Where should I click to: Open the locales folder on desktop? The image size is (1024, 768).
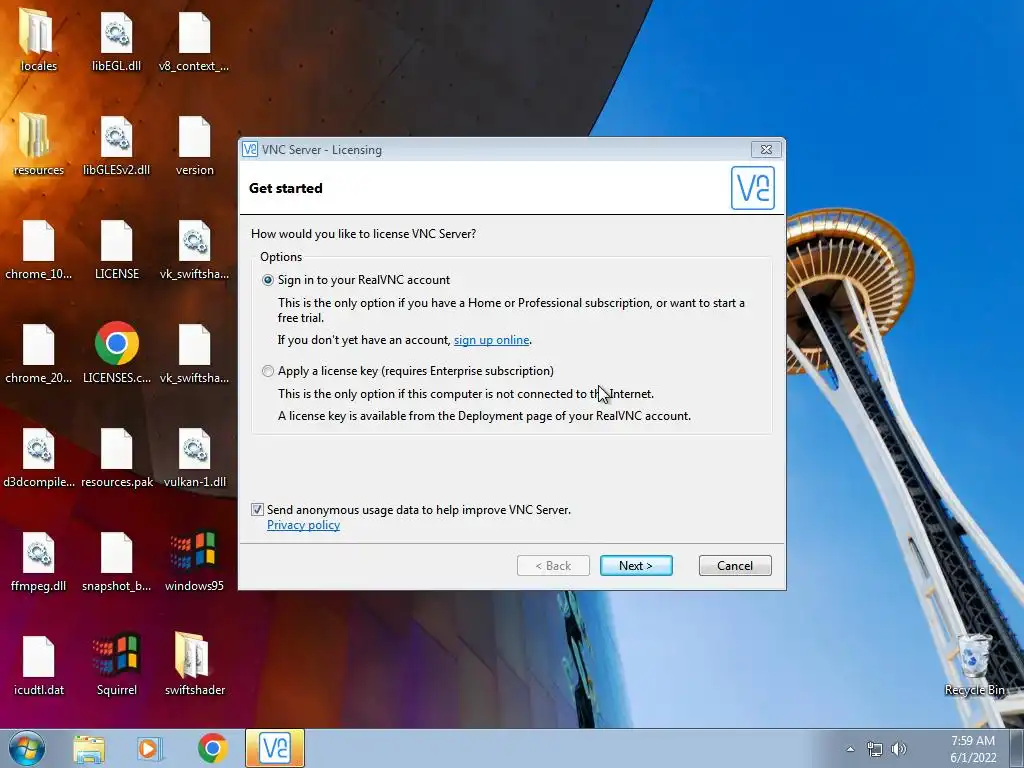click(37, 31)
